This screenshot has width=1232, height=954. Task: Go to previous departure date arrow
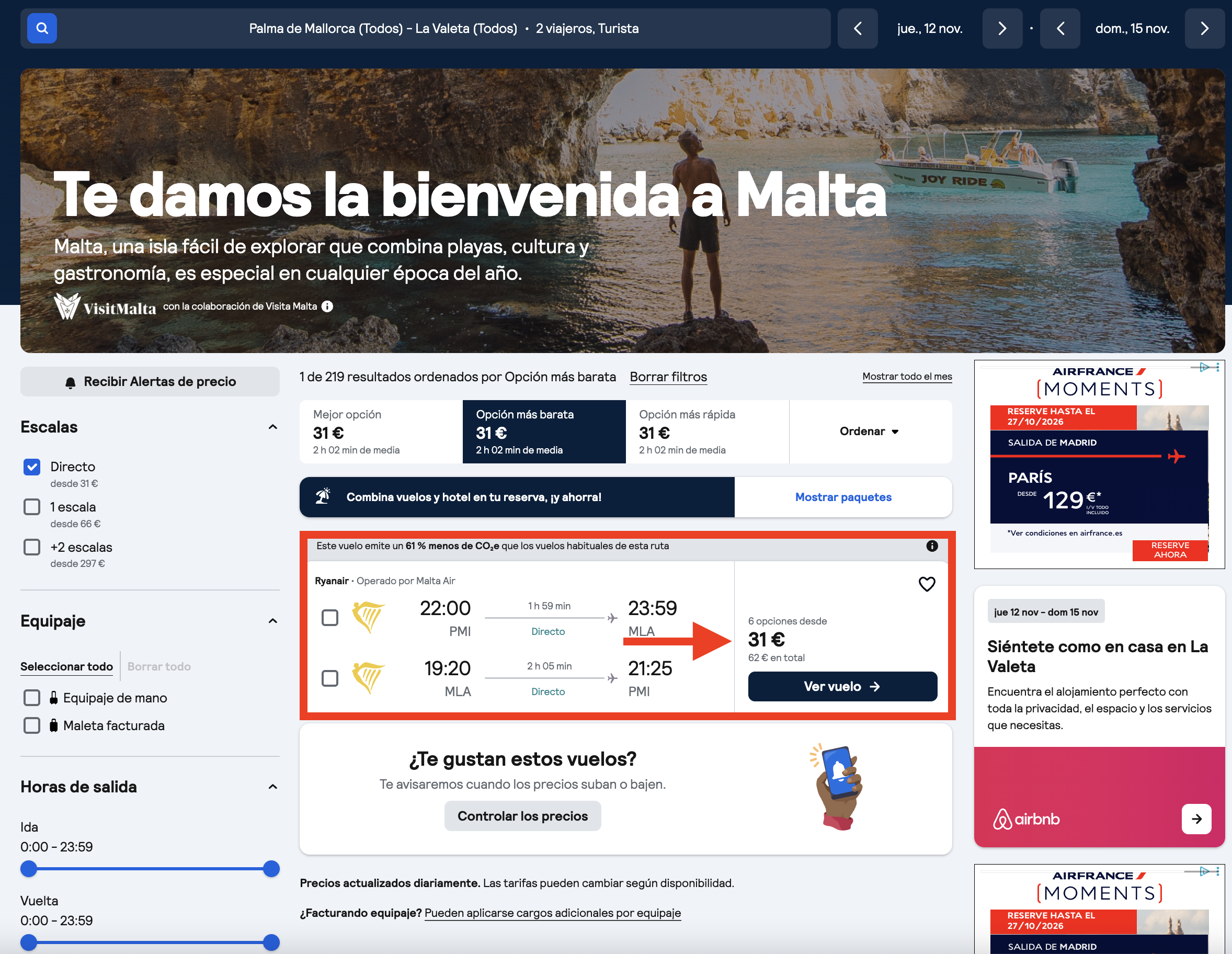click(857, 28)
